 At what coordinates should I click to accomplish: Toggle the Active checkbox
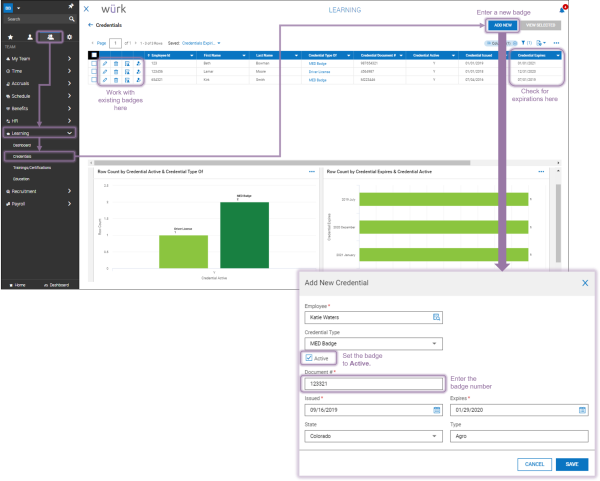(x=309, y=358)
